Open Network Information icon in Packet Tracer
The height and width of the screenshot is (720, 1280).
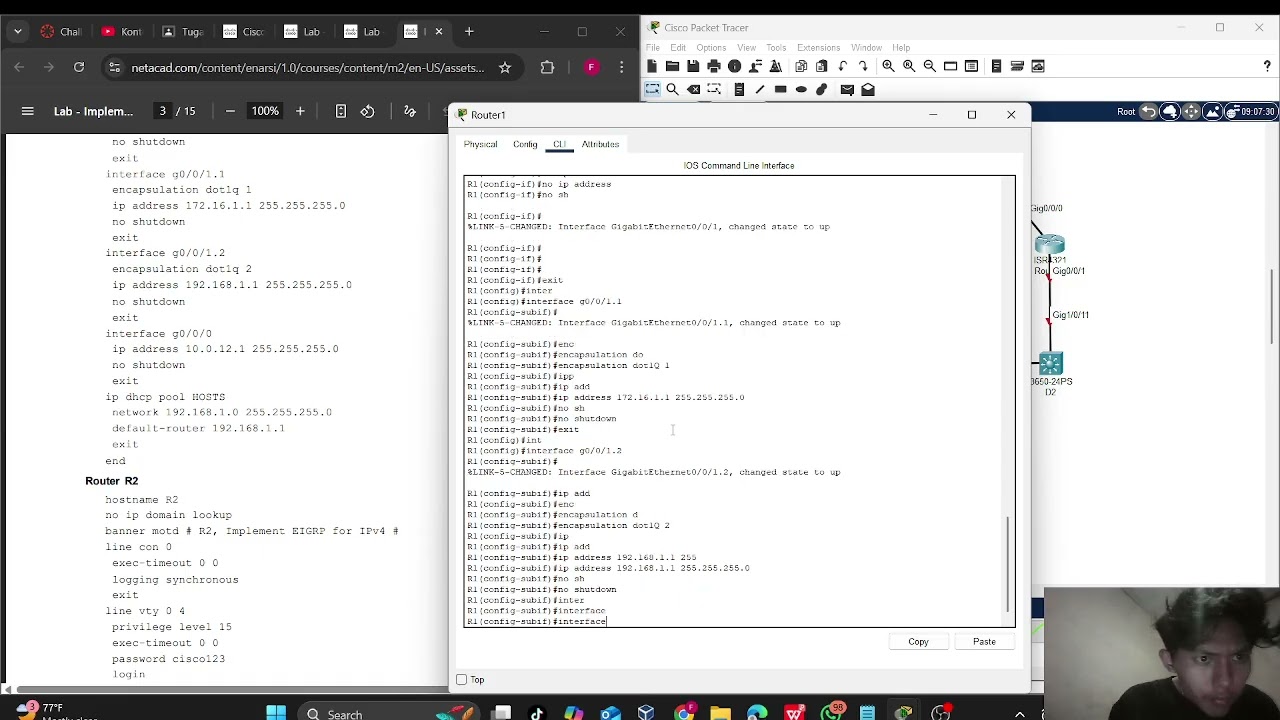734,66
